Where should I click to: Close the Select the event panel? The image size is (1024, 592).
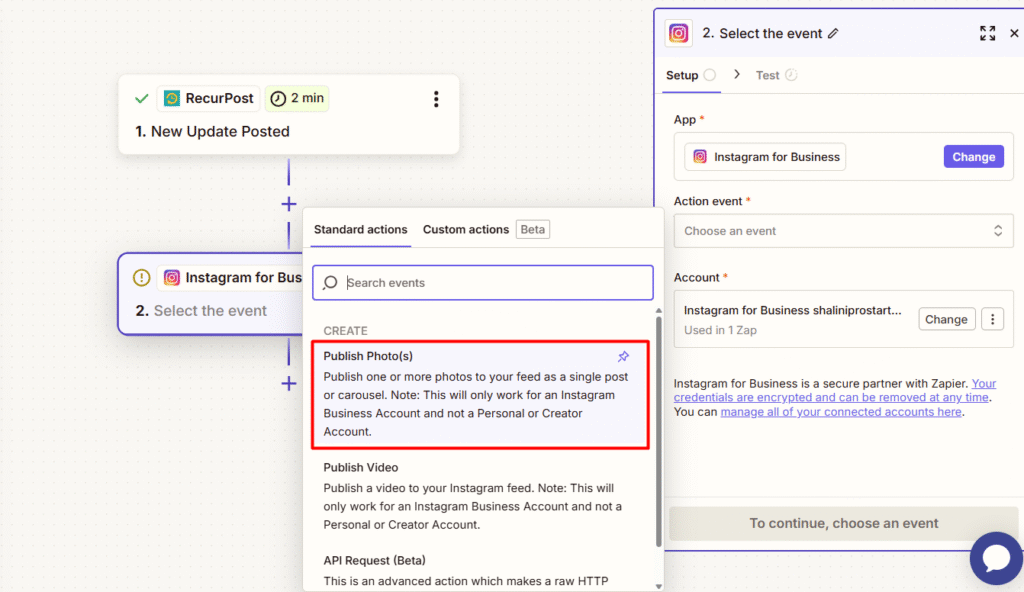coord(1014,33)
